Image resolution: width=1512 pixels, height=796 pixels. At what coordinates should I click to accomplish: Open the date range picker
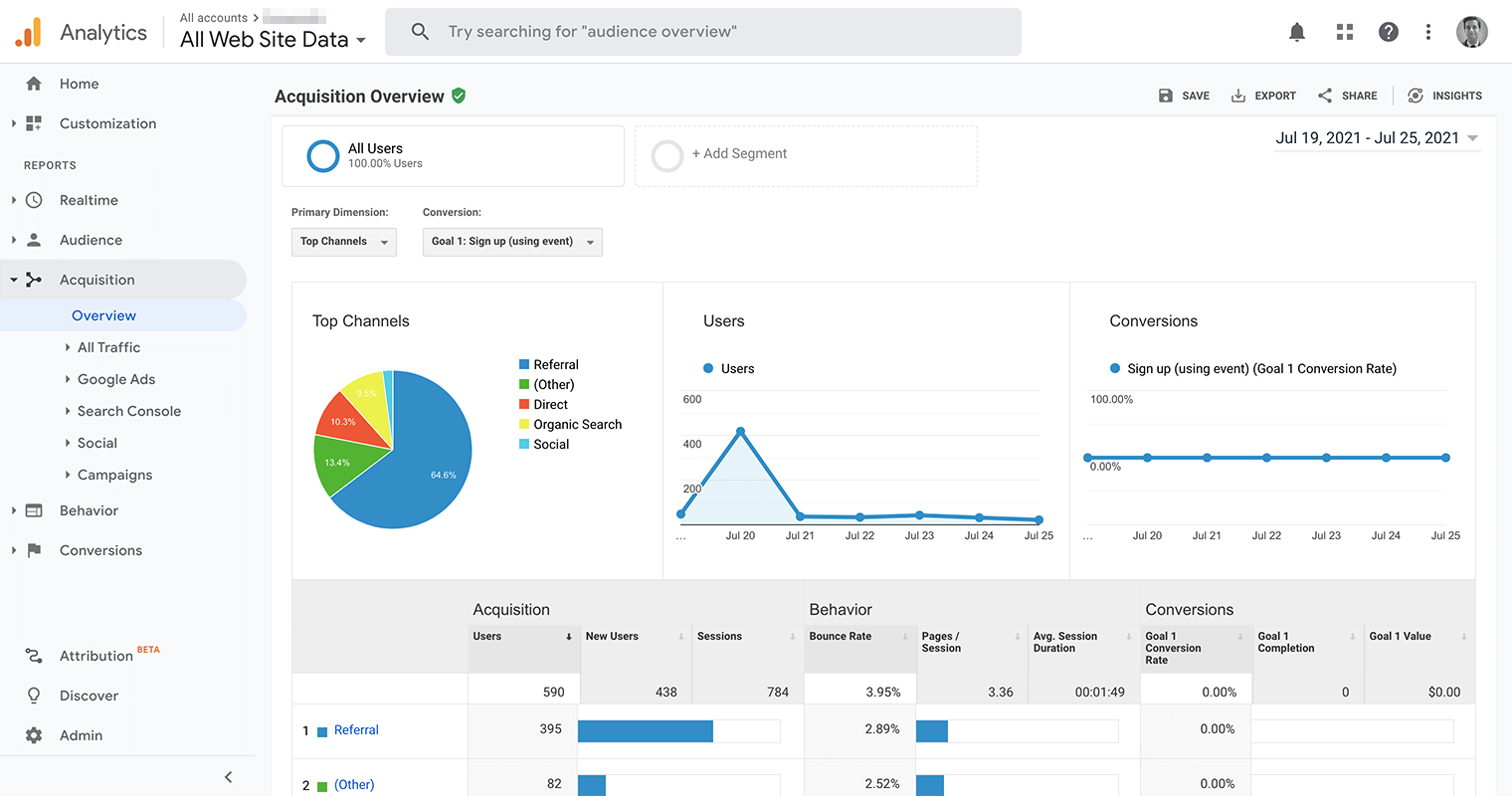click(1377, 138)
